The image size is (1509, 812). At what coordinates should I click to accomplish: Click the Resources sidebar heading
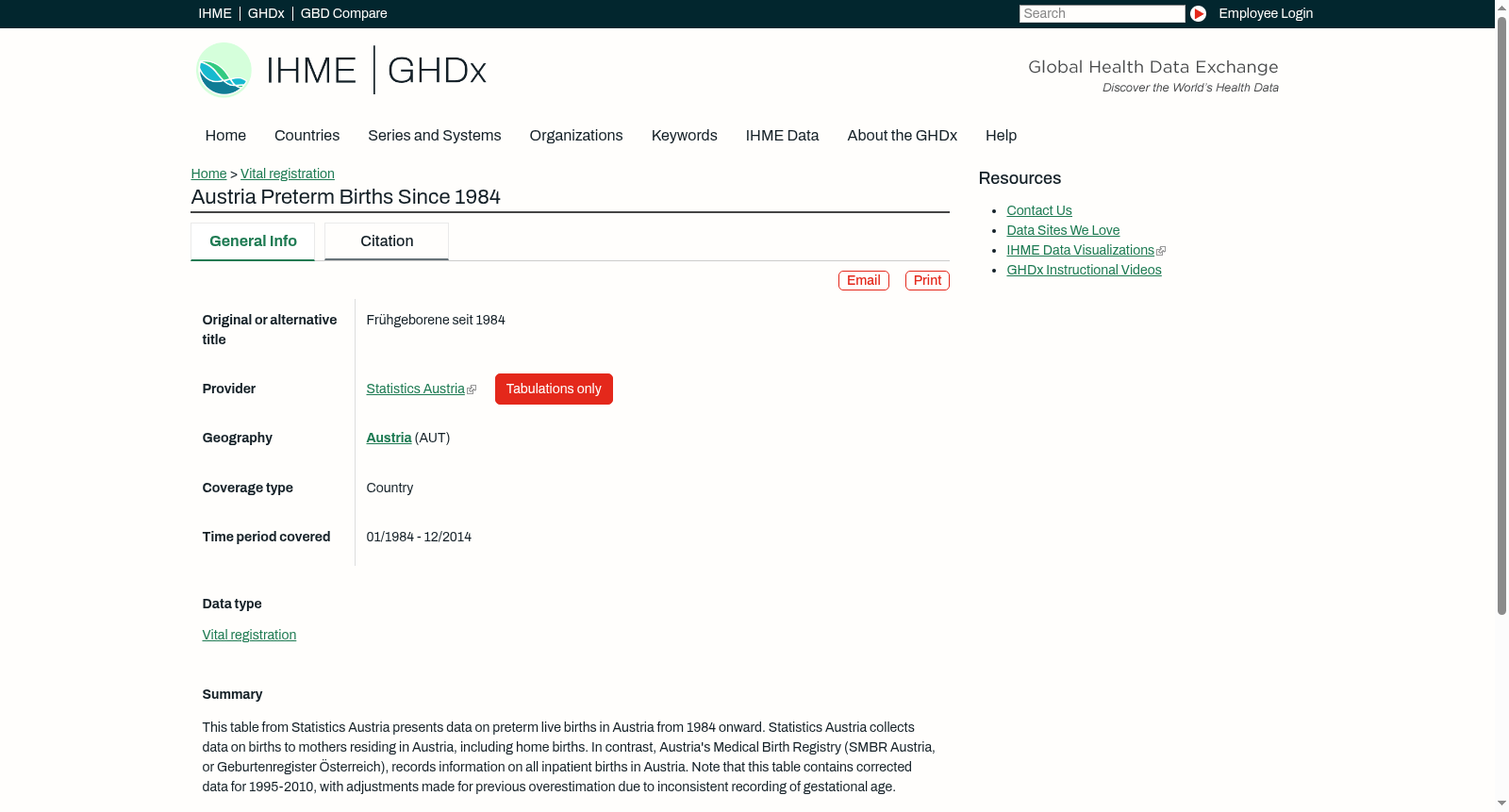click(x=1020, y=179)
